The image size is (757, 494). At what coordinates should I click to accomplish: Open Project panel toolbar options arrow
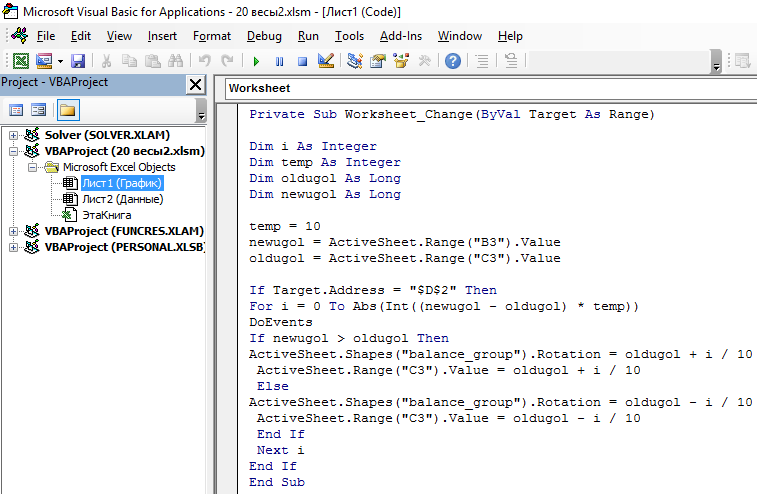click(x=201, y=111)
